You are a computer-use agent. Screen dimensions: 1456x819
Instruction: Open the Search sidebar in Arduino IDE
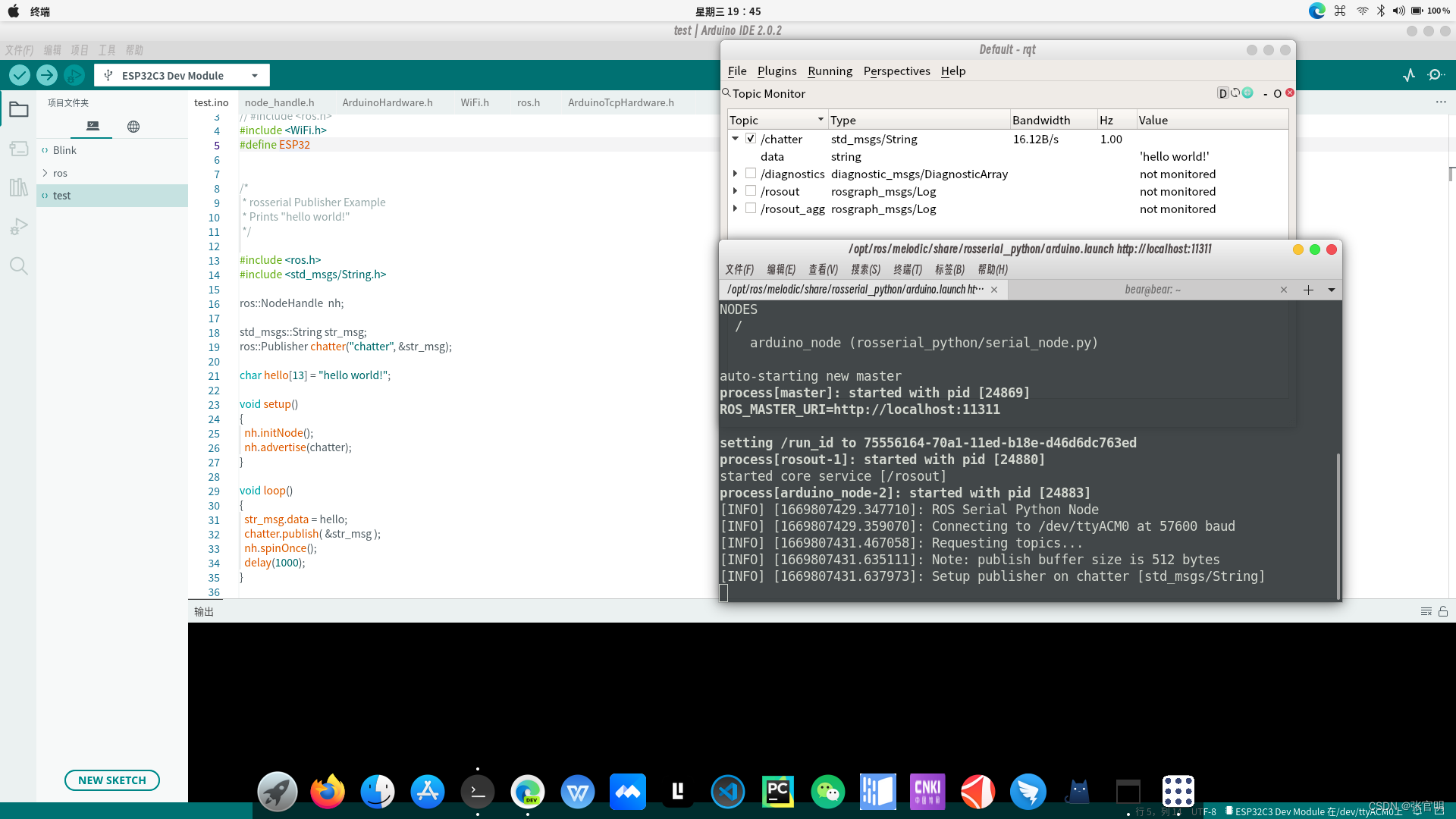[18, 265]
